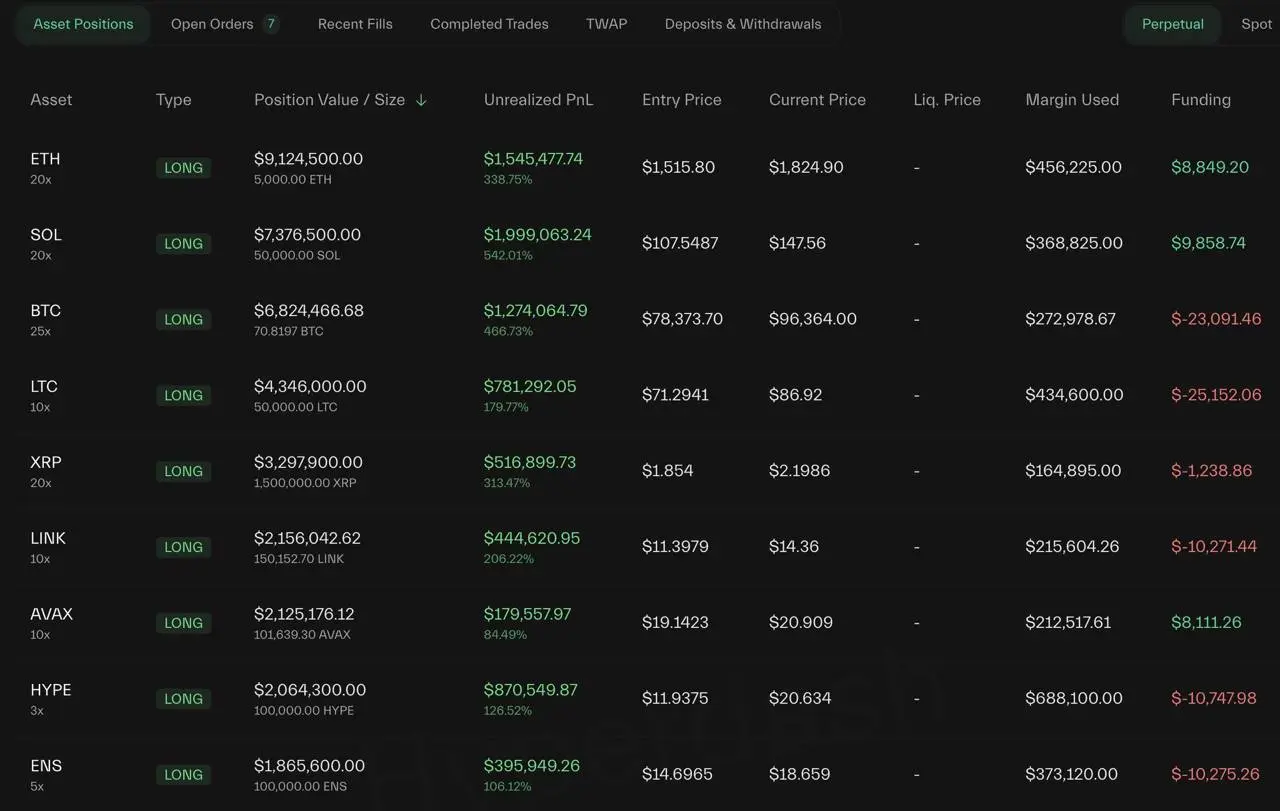
Task: Click ETH unrealized PnL $1,545,477.74
Action: point(533,159)
